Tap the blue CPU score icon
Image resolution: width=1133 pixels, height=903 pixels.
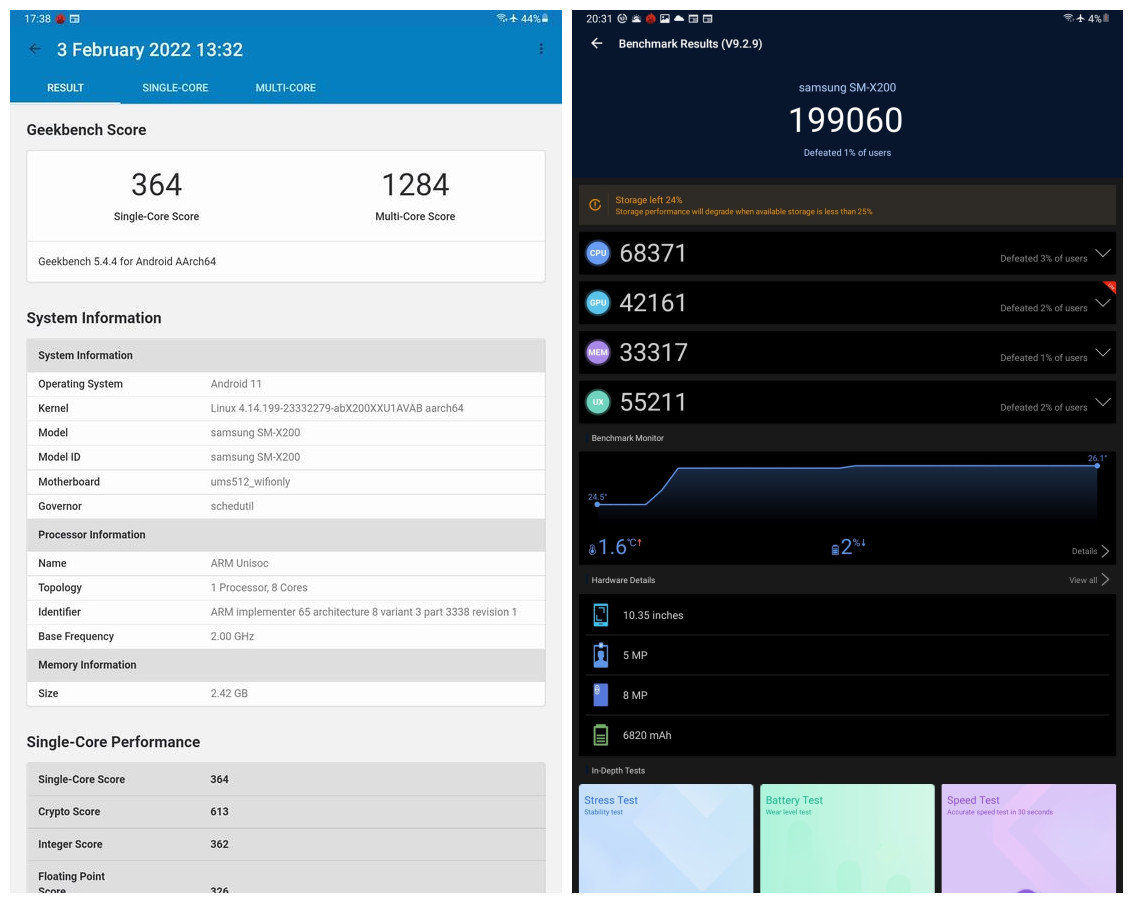click(x=598, y=253)
